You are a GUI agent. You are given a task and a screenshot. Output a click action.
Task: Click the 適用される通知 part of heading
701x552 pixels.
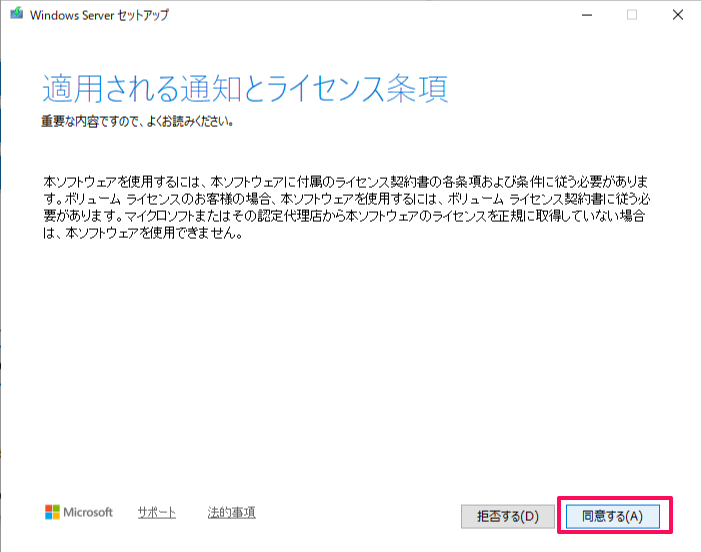(141, 89)
